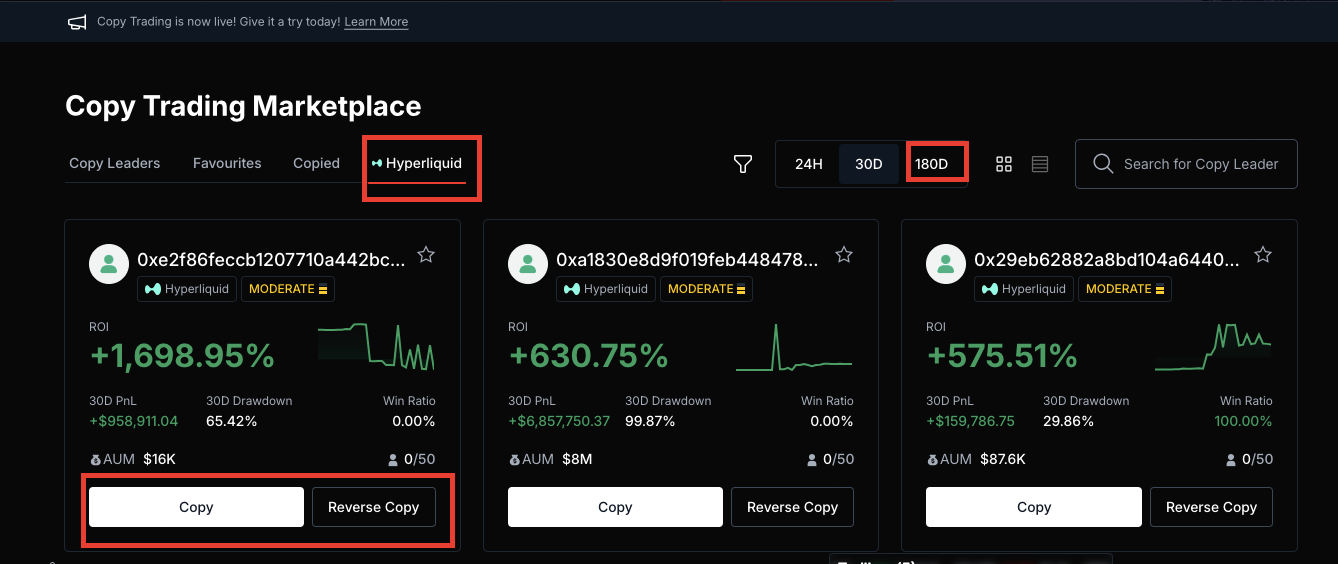Open trader address 0x29eb62882a8bd104a6440
This screenshot has height=564, width=1338.
[1107, 259]
